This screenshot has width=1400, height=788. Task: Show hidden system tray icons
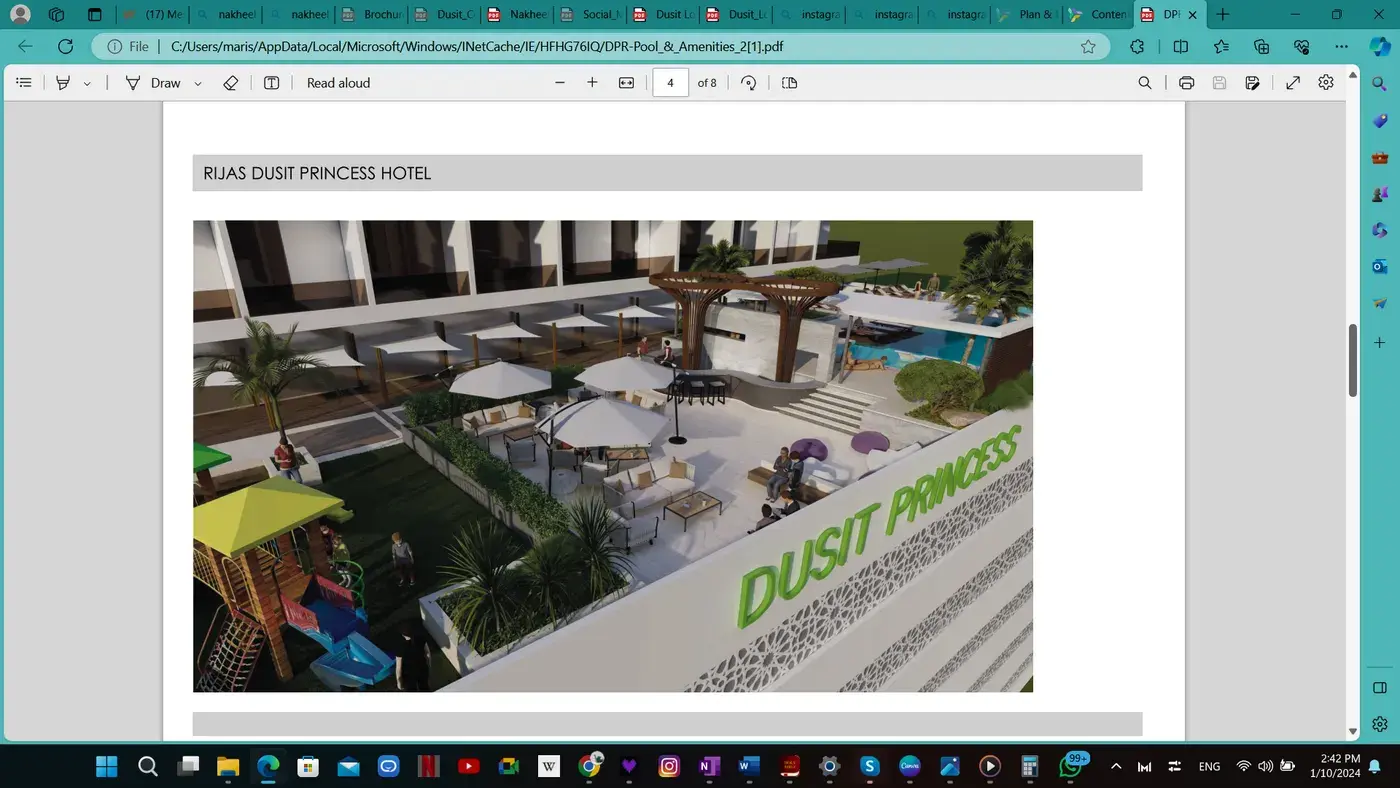[x=1116, y=766]
